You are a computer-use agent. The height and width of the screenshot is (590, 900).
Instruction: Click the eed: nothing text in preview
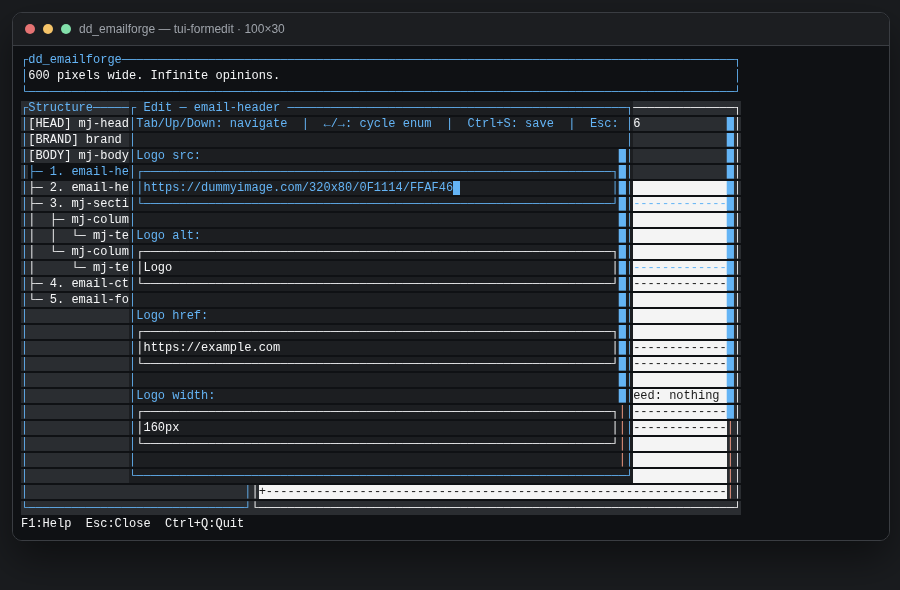tap(676, 395)
